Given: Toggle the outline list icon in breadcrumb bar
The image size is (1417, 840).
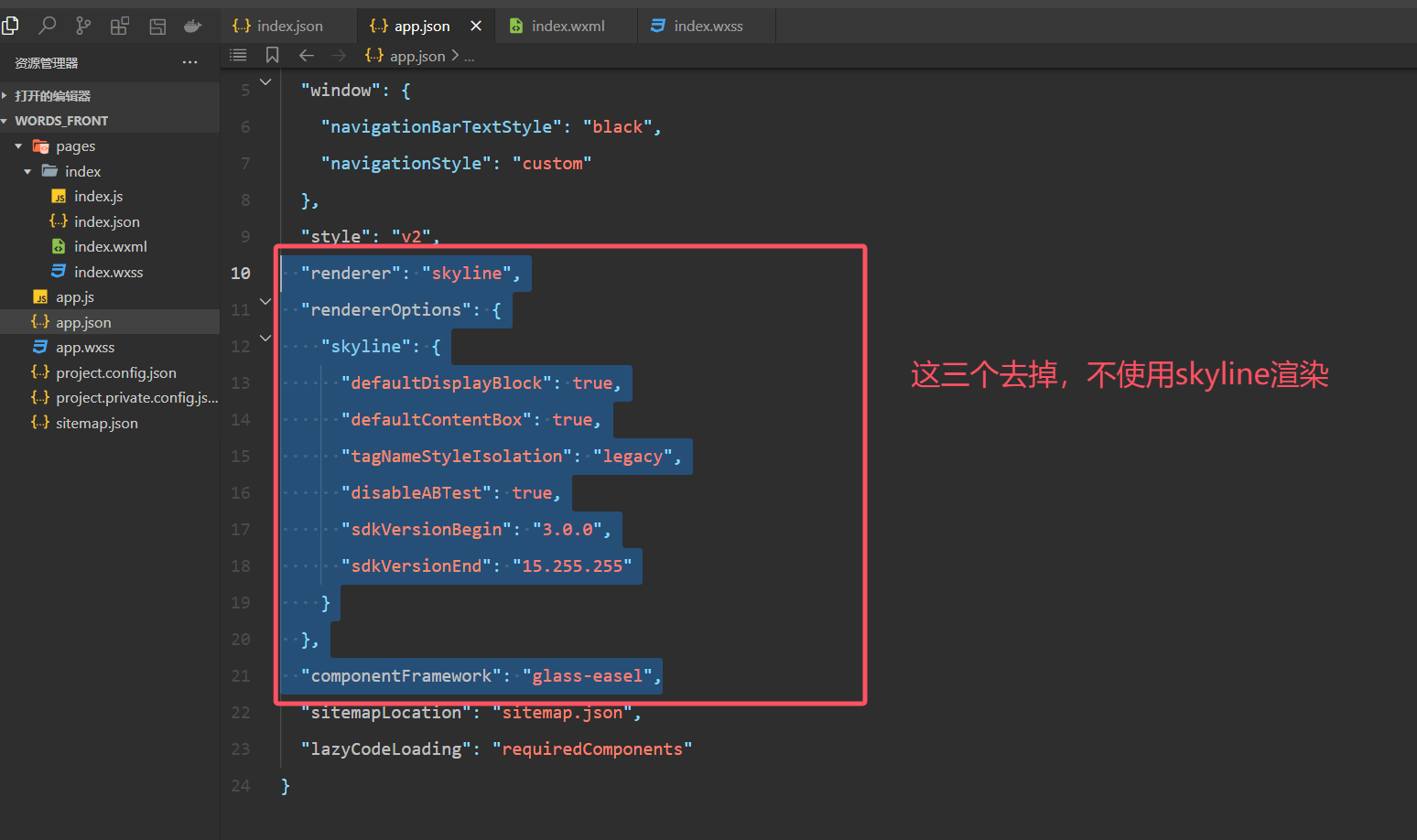Looking at the screenshot, I should 238,55.
